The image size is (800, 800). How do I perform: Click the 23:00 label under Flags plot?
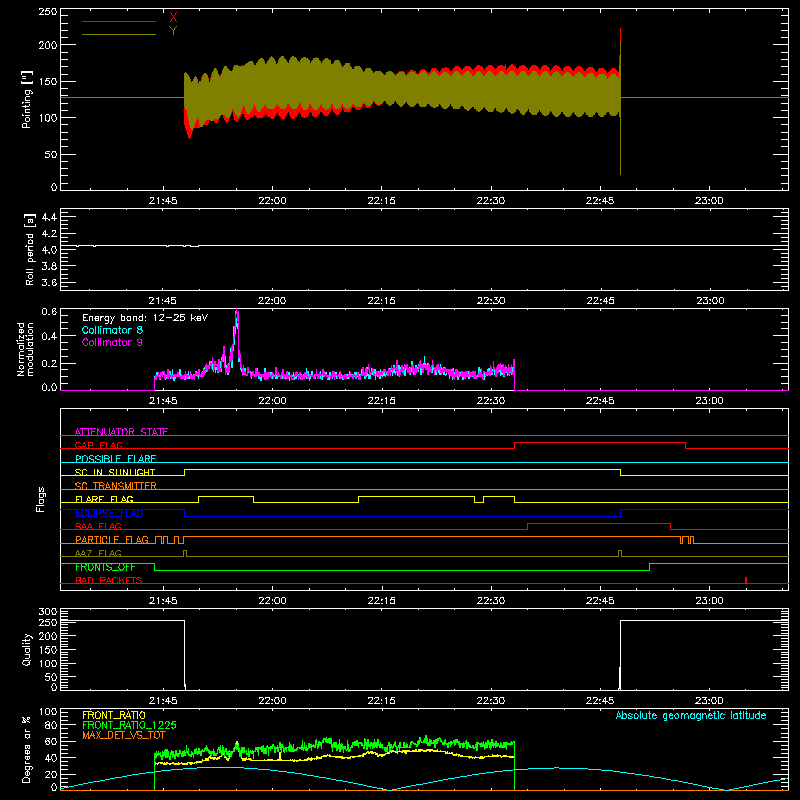click(x=709, y=601)
